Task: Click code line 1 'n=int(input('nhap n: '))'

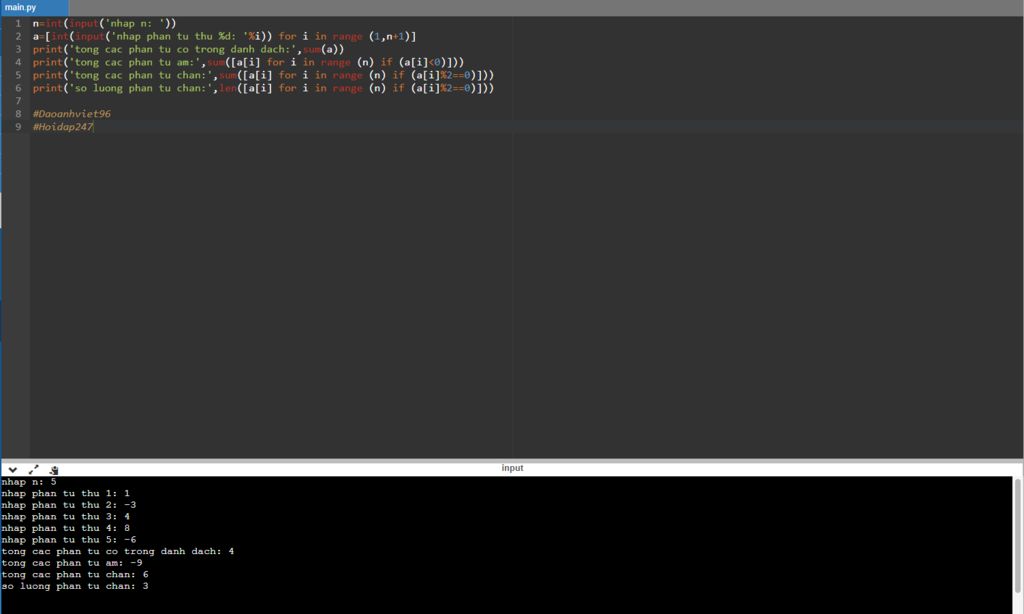Action: [104, 24]
